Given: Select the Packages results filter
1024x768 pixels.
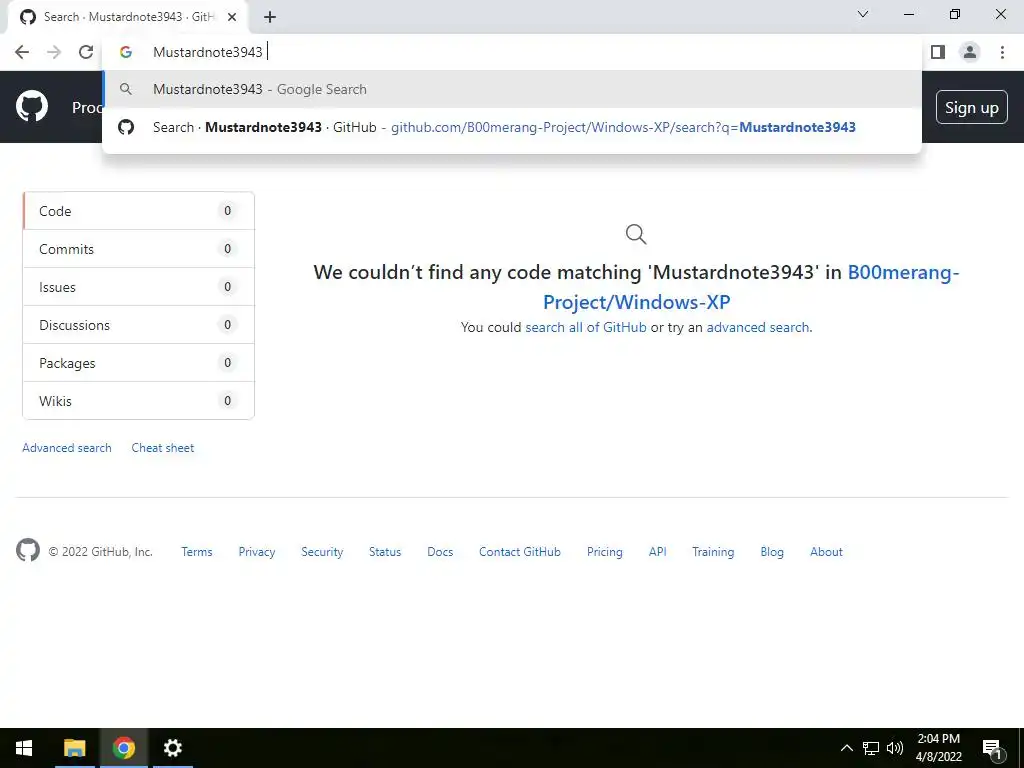Looking at the screenshot, I should (x=138, y=362).
